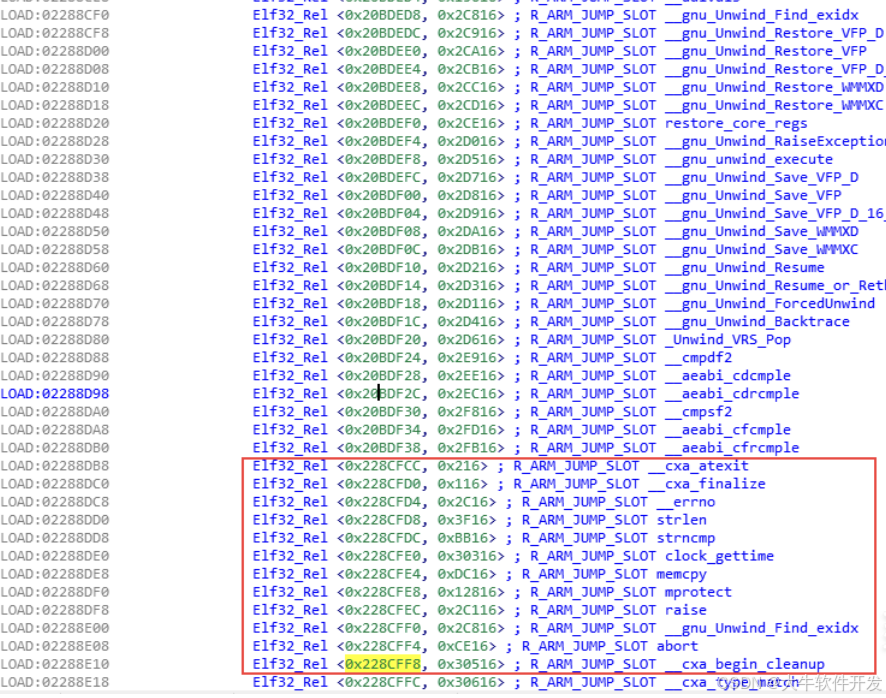Viewport: 886px width, 698px height.
Task: Click symbol __cmpsf2
Action: pos(698,411)
